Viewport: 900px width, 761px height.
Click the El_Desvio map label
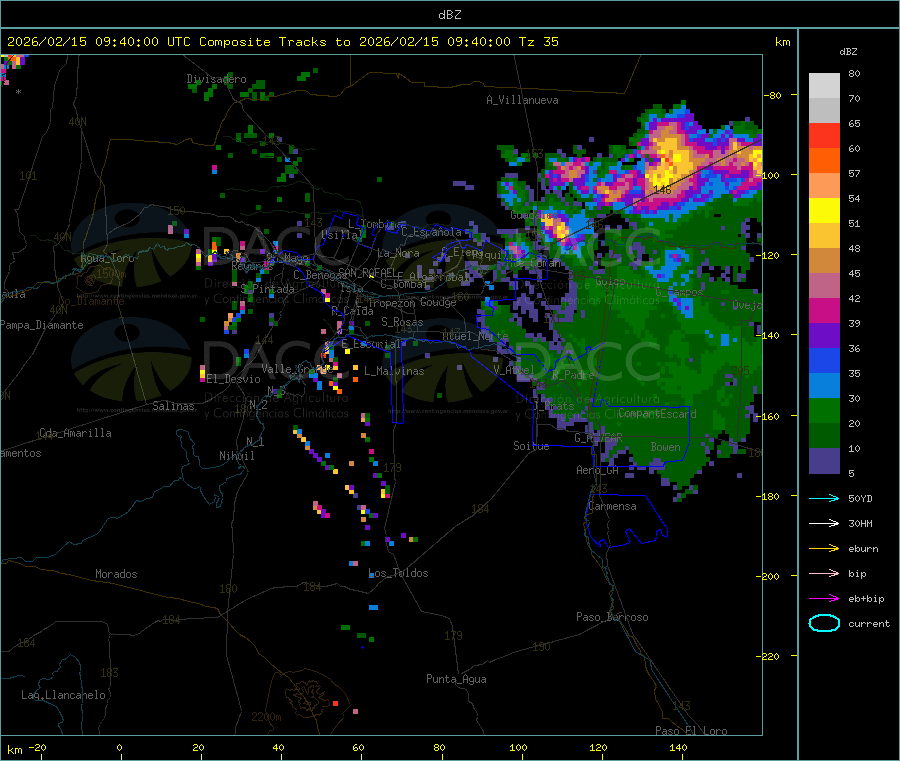(233, 379)
